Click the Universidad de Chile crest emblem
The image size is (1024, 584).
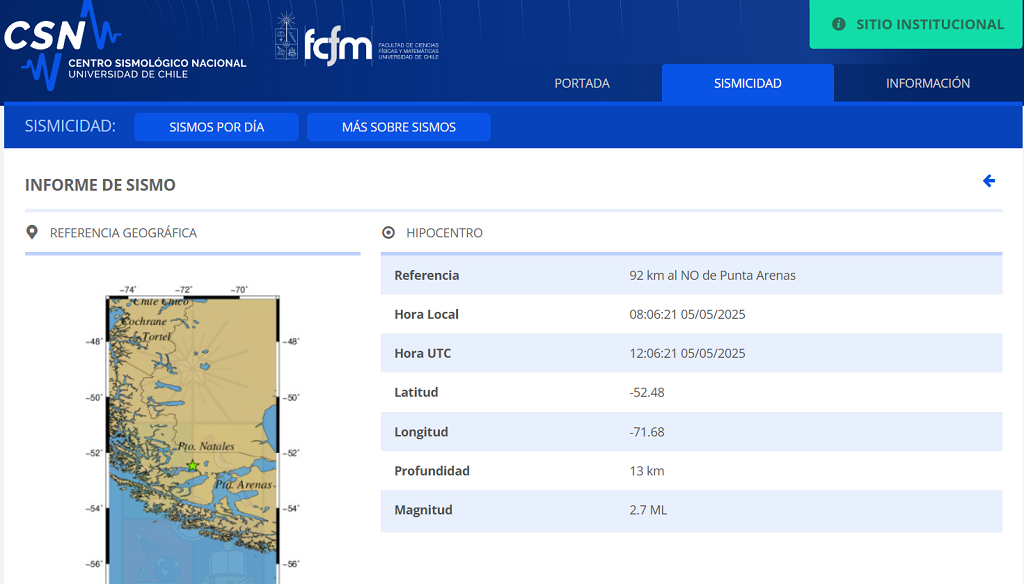pyautogui.click(x=286, y=37)
